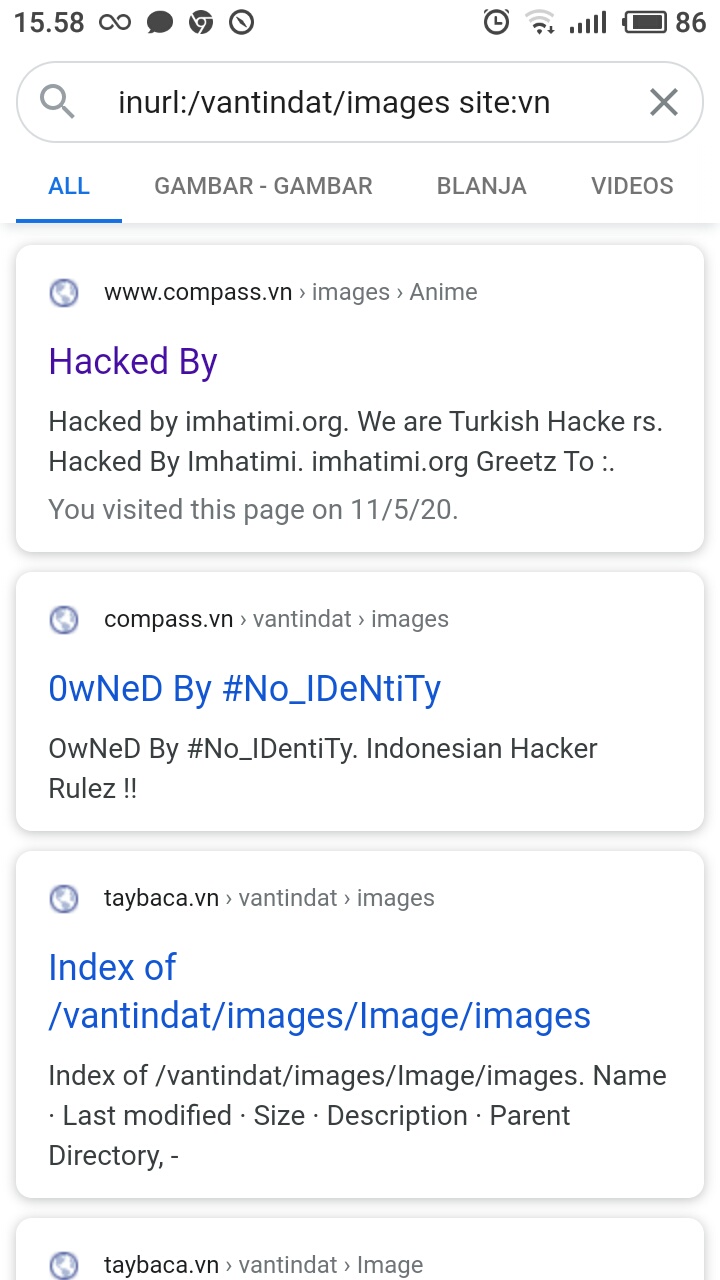720x1280 pixels.
Task: Tap globe favicon next to compass.vn vantindat
Action: [x=64, y=620]
